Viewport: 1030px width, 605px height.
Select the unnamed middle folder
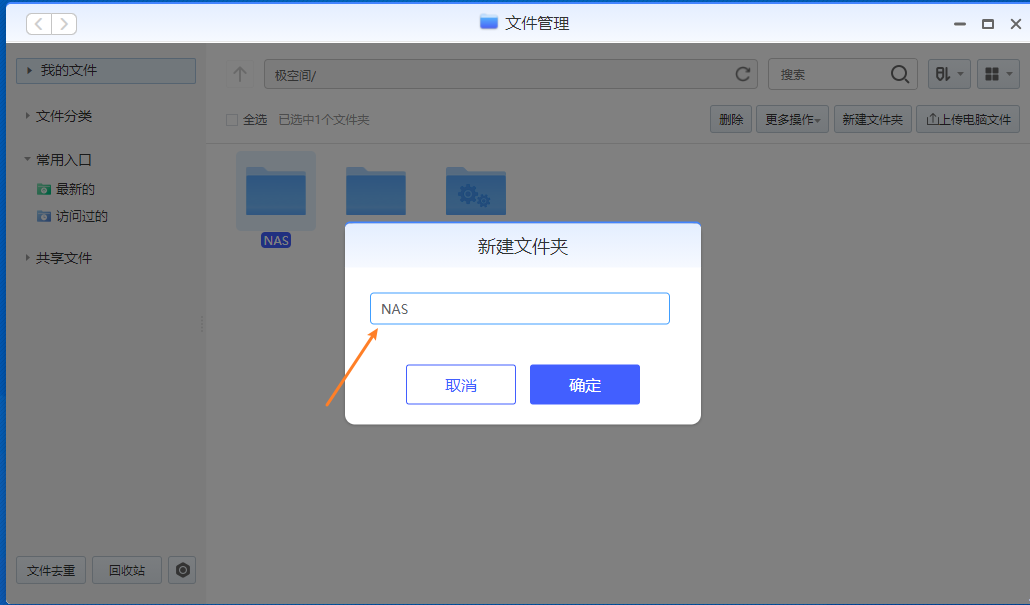tap(376, 190)
